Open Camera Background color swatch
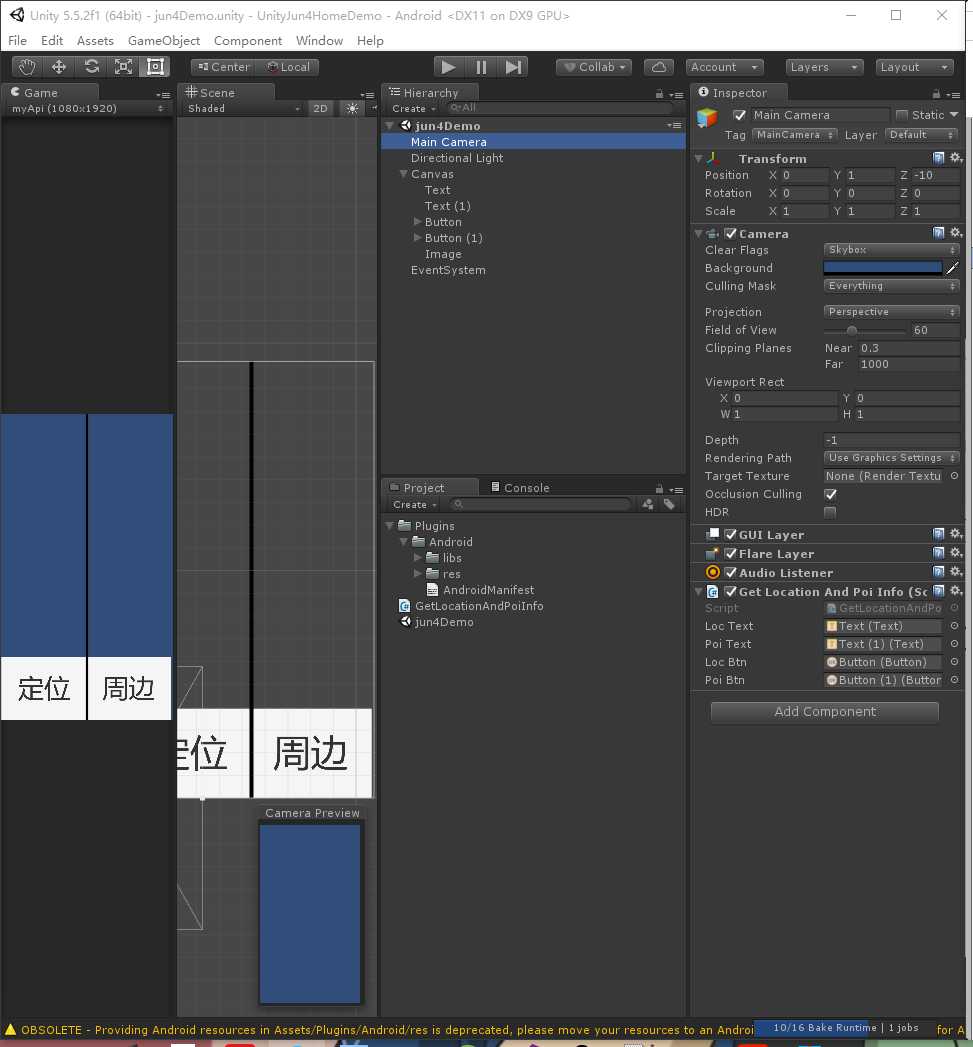 (883, 268)
